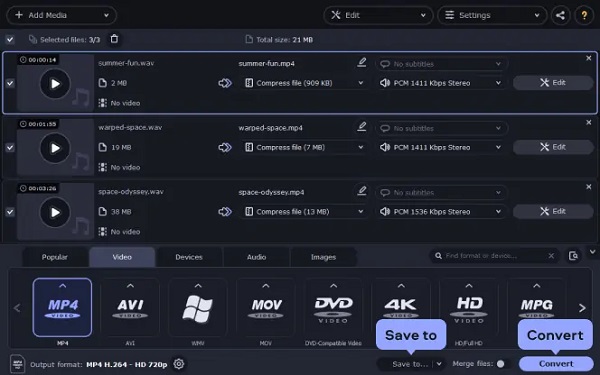Collapse the format panel chevron

click(593, 252)
